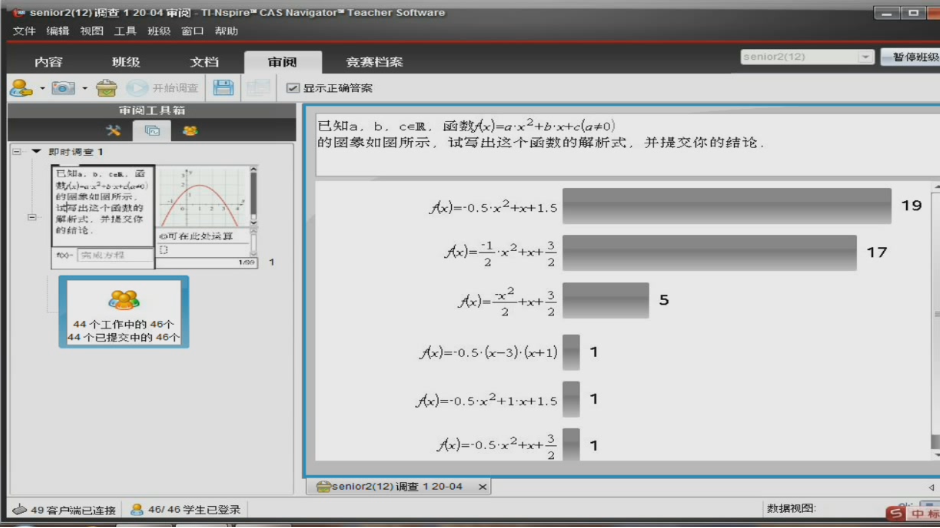
Task: Click the camera screen capture icon
Action: (x=64, y=88)
